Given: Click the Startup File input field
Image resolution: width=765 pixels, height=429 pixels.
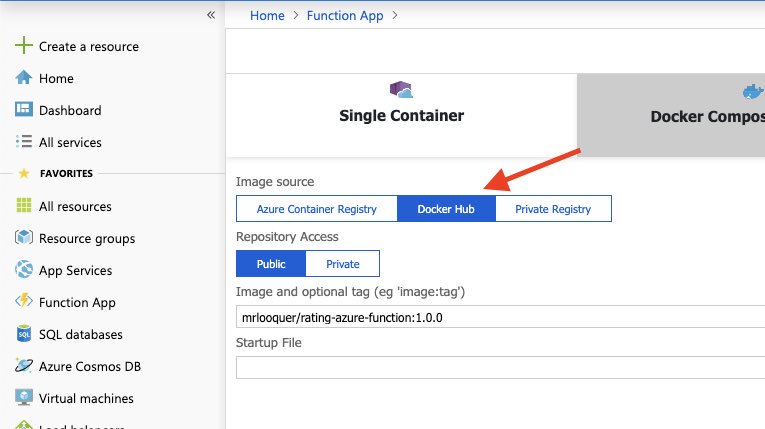Looking at the screenshot, I should point(501,368).
